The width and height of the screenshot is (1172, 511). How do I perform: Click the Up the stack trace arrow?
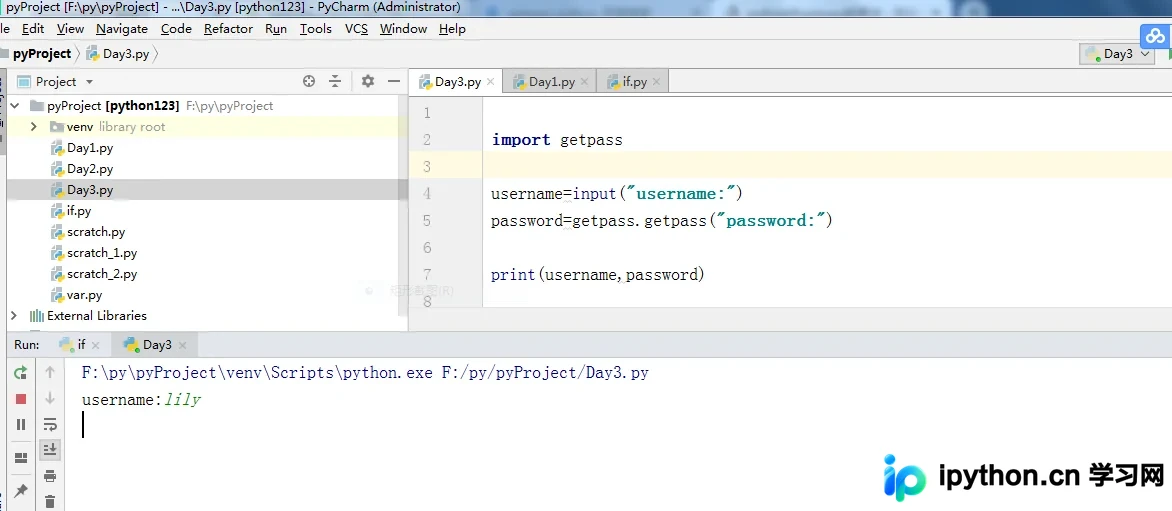pos(50,371)
